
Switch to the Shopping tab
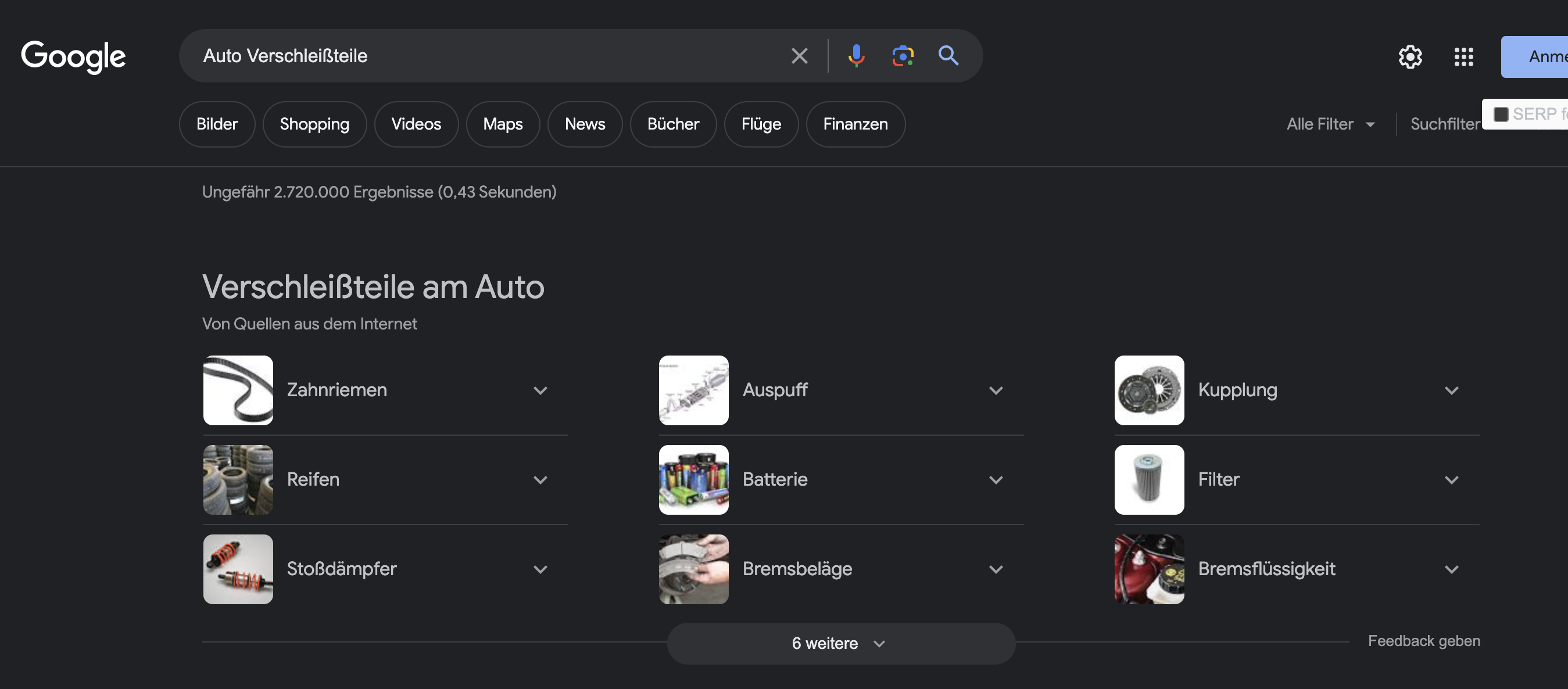click(314, 124)
